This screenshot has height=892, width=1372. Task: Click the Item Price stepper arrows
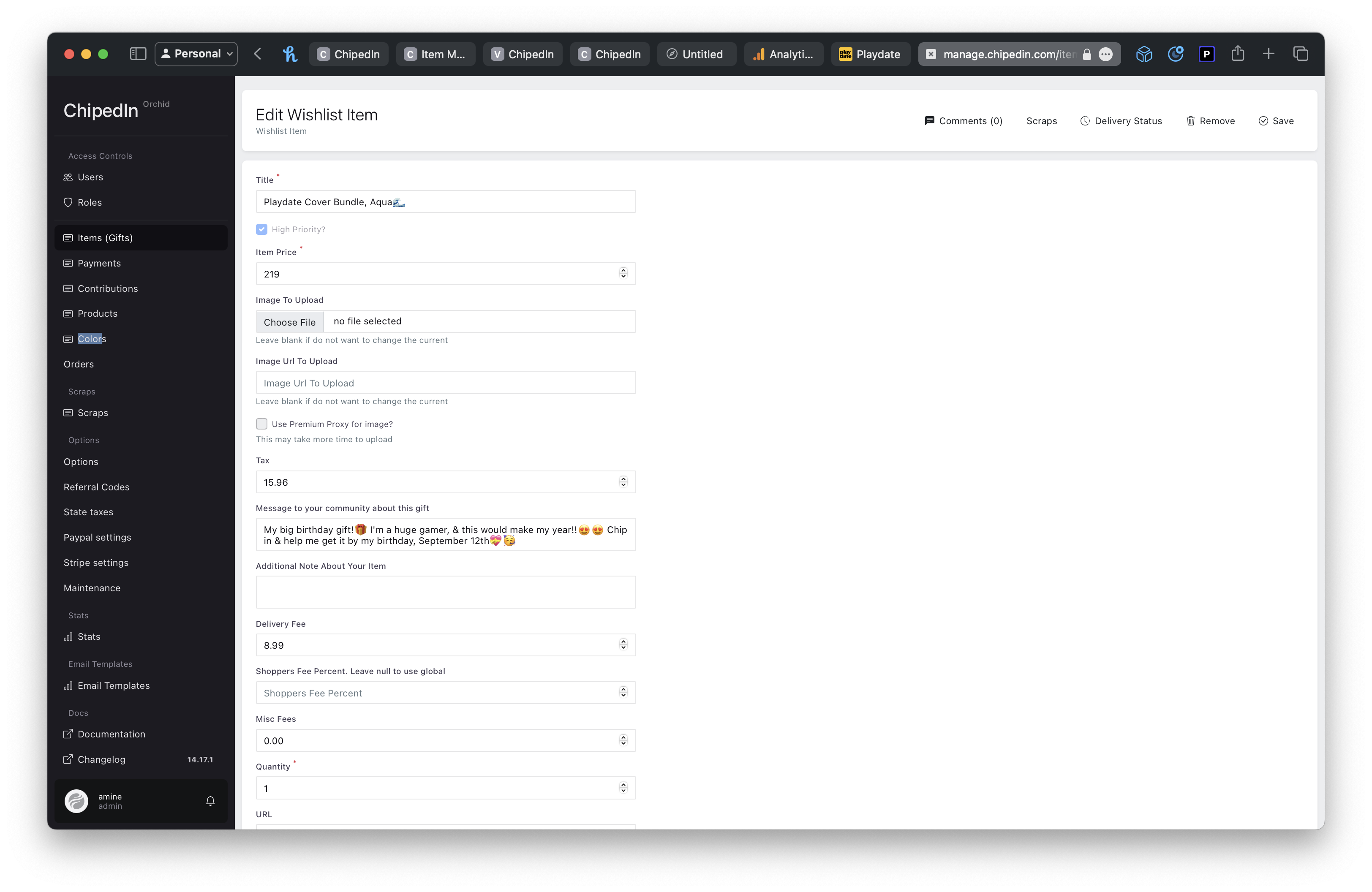[x=623, y=274]
